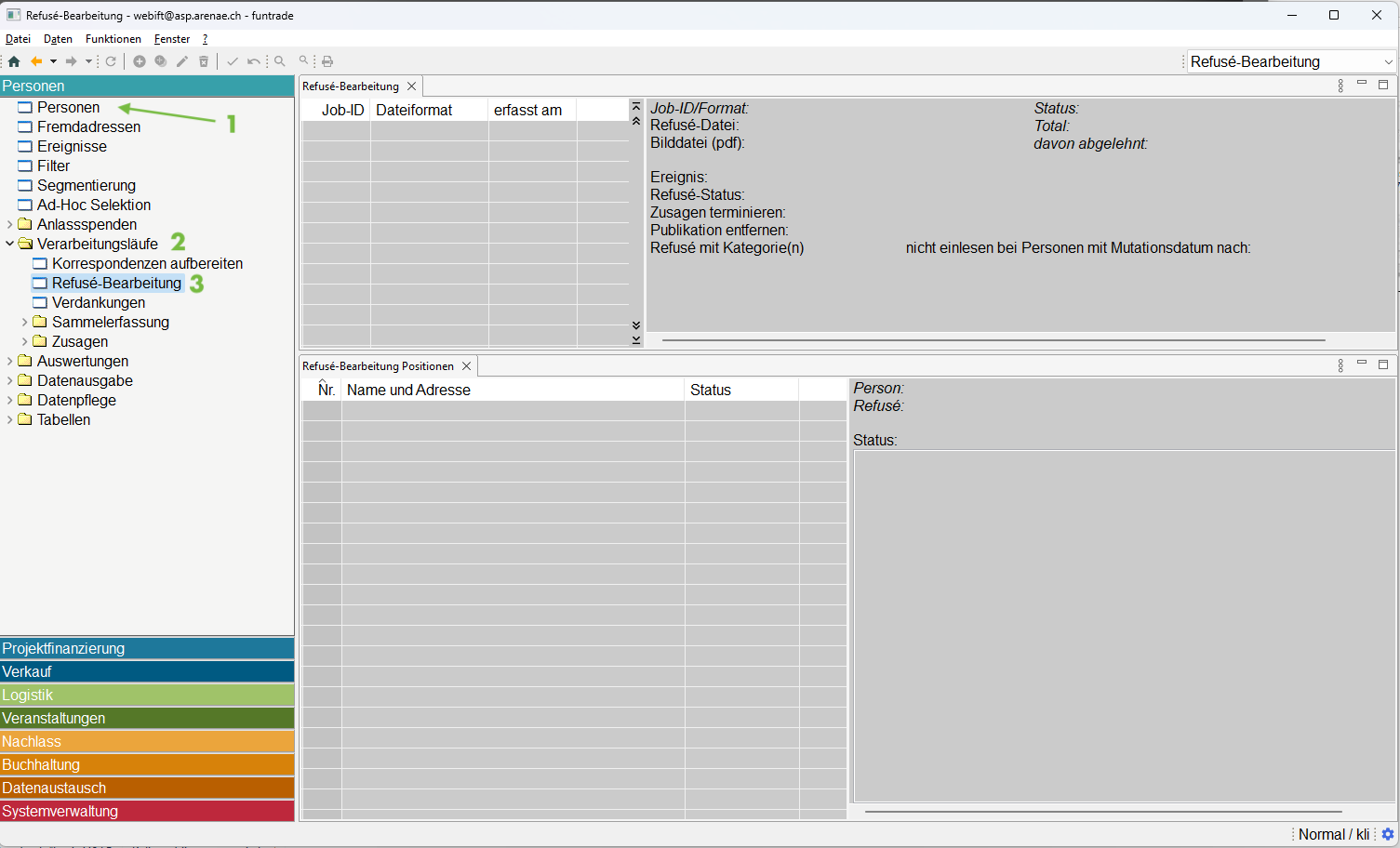Click the Home icon in toolbar

click(14, 61)
